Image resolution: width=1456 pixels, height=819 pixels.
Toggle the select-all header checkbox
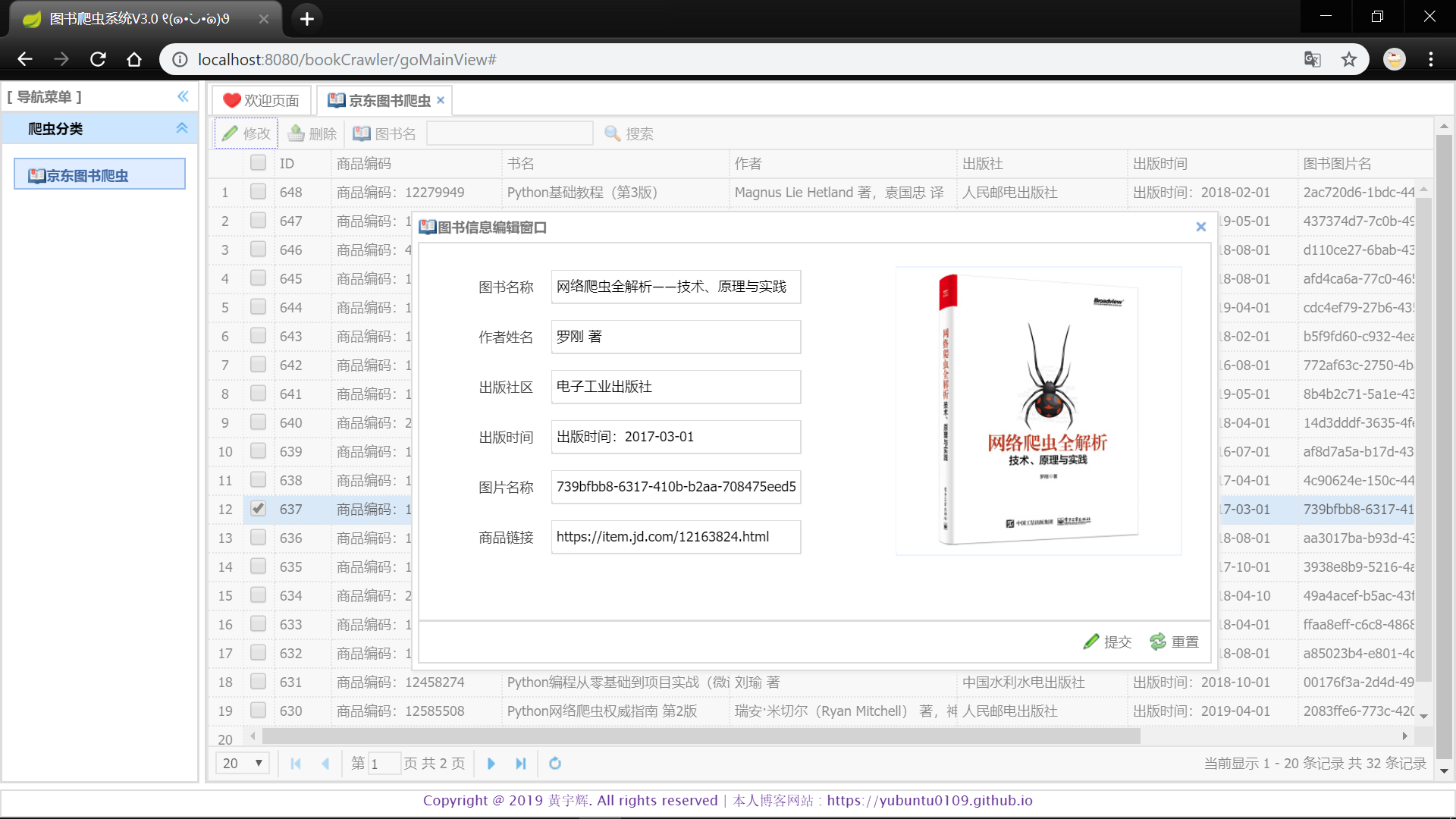pyautogui.click(x=258, y=163)
